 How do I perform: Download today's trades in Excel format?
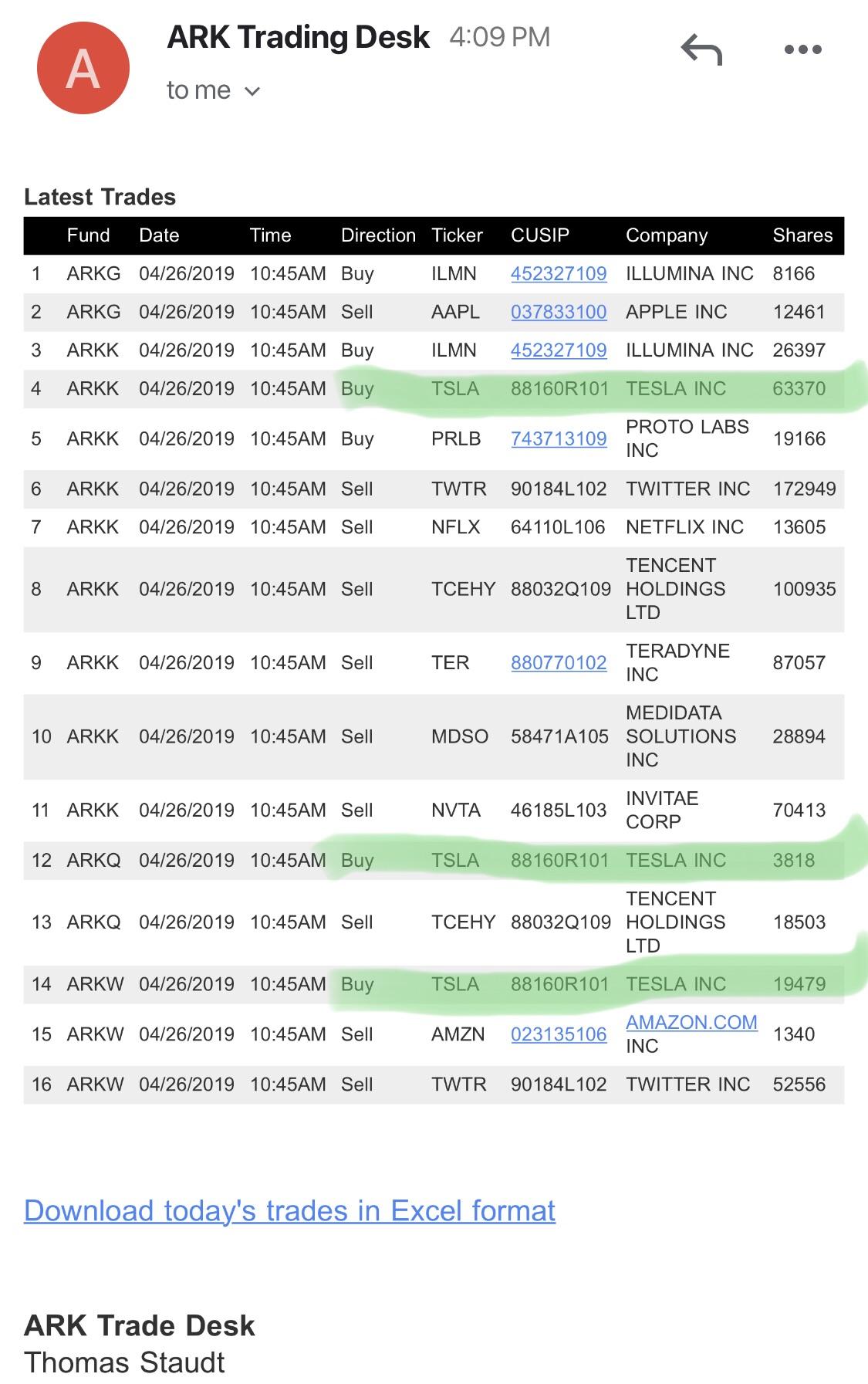(289, 1210)
